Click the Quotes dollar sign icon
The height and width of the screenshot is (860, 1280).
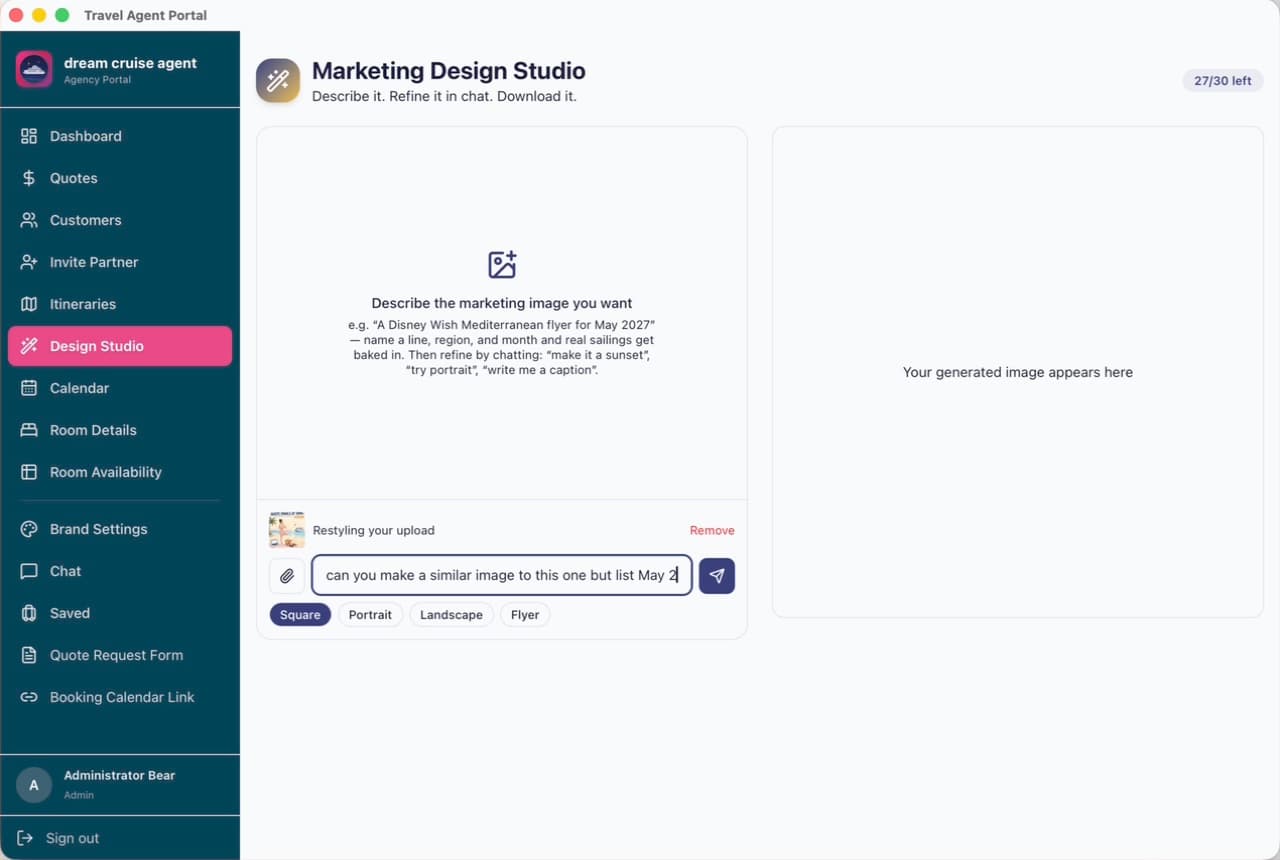[29, 178]
